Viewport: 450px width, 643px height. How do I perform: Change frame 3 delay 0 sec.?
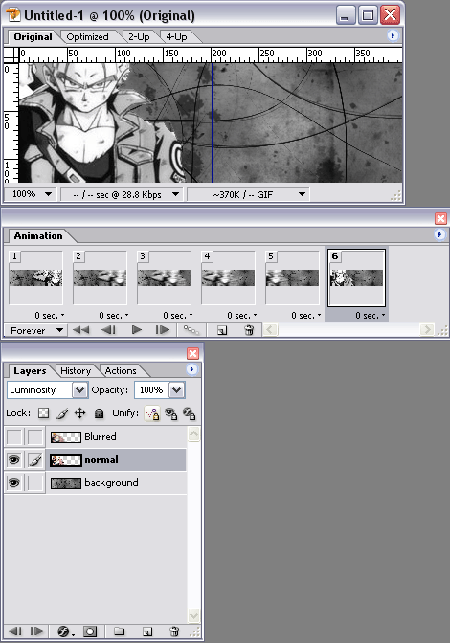[178, 316]
